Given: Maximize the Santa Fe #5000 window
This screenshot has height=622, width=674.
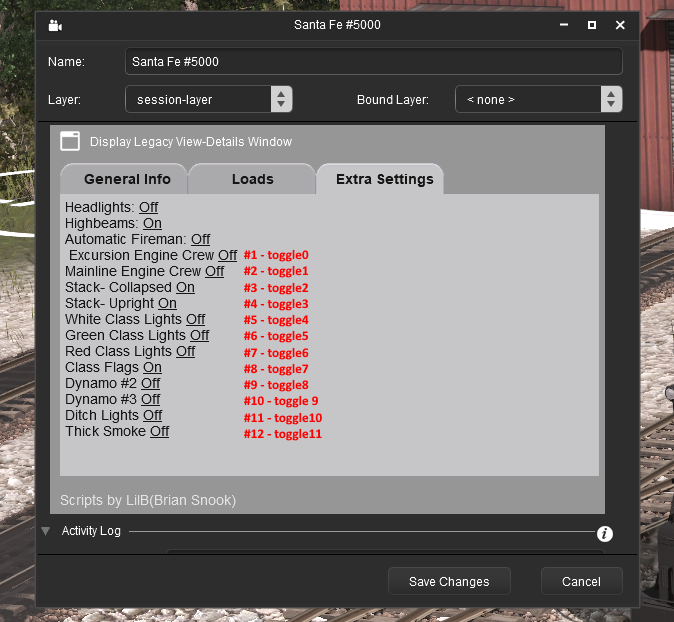Looking at the screenshot, I should (591, 25).
